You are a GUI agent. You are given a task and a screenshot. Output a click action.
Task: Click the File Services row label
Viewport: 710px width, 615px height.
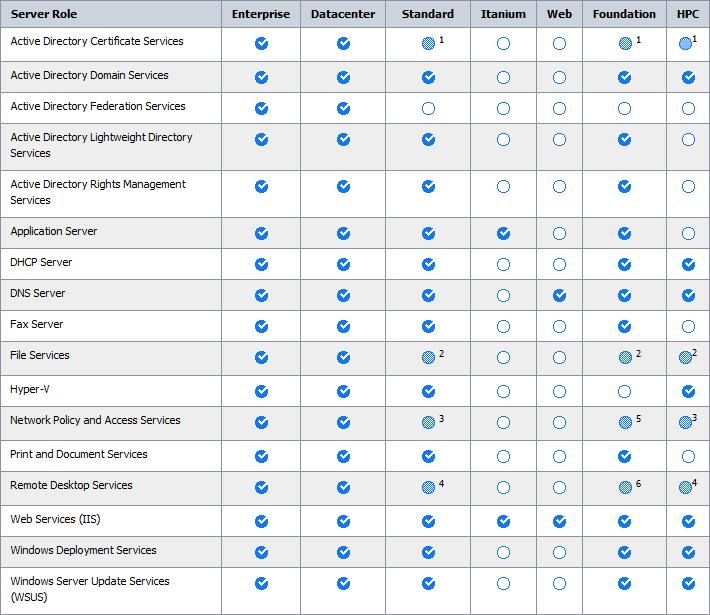pyautogui.click(x=40, y=355)
